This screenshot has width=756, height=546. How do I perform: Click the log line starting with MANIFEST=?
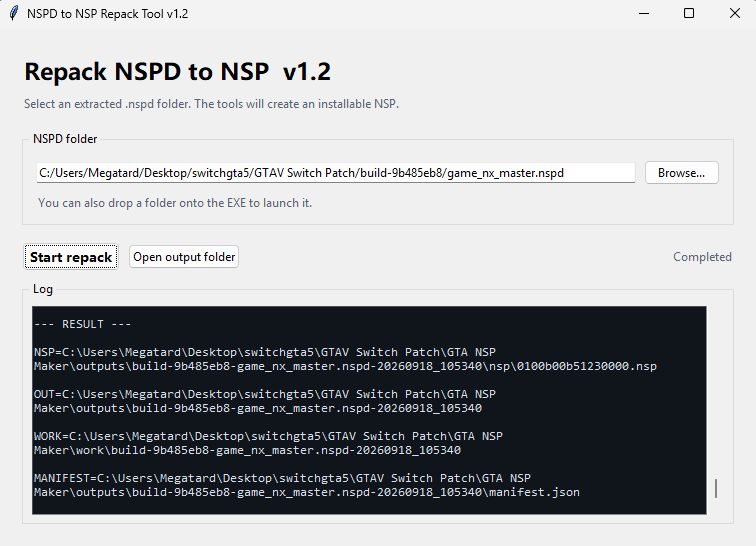(x=282, y=478)
